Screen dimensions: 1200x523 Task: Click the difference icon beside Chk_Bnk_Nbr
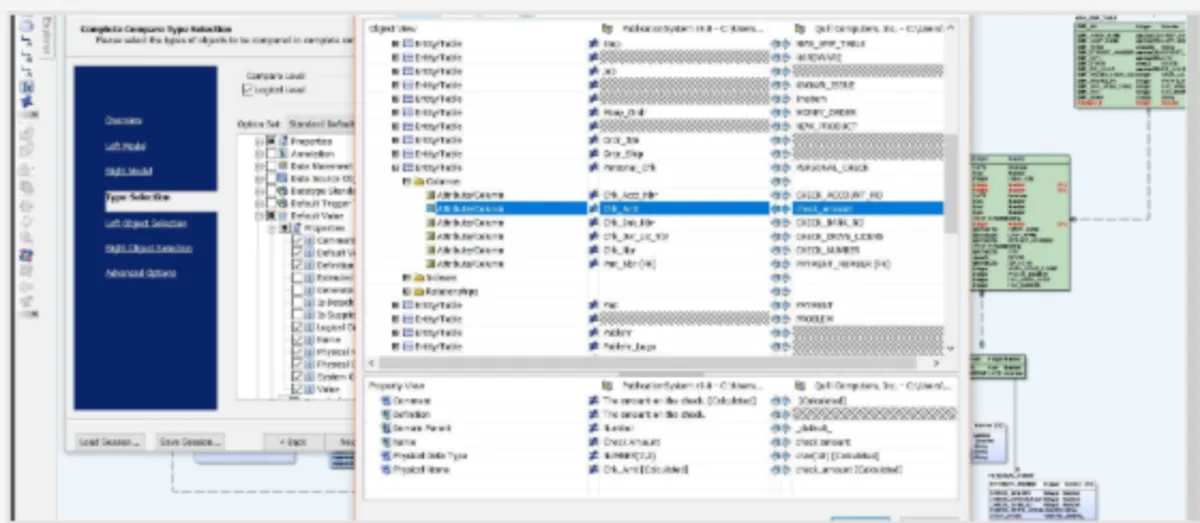pyautogui.click(x=593, y=222)
